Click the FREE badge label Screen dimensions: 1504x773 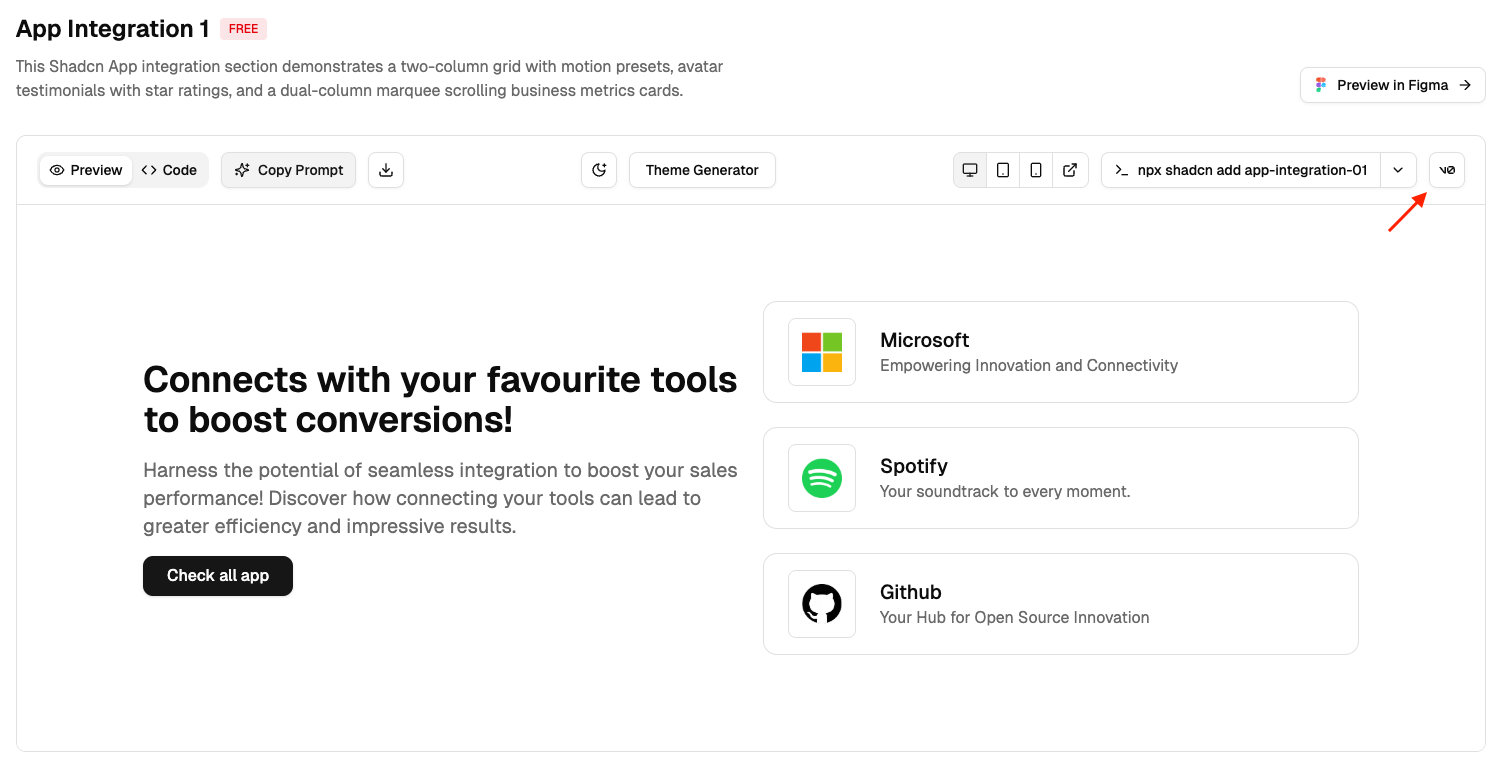pyautogui.click(x=243, y=29)
